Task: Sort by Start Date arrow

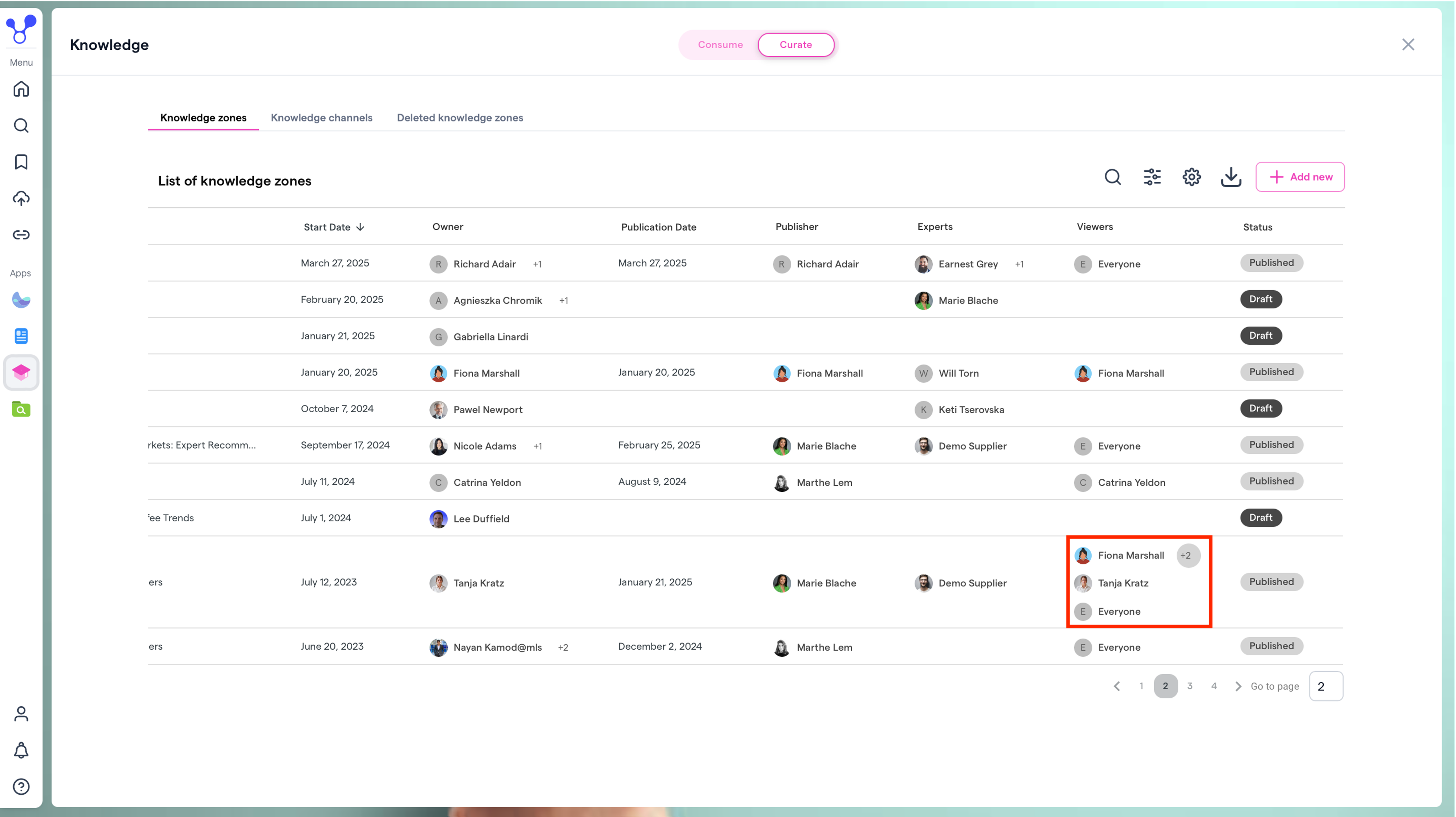Action: point(360,227)
